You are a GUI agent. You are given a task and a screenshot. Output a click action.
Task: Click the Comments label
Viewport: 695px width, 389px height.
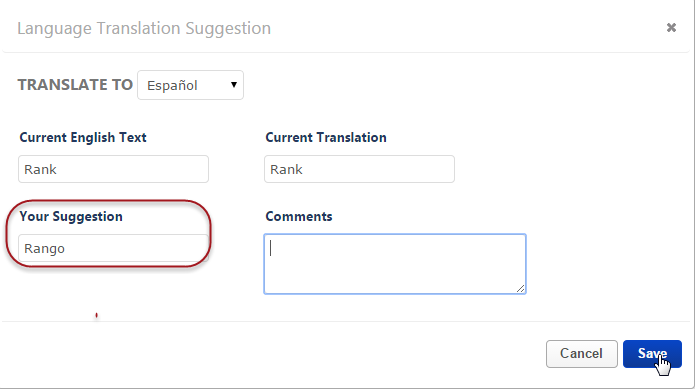tap(299, 216)
